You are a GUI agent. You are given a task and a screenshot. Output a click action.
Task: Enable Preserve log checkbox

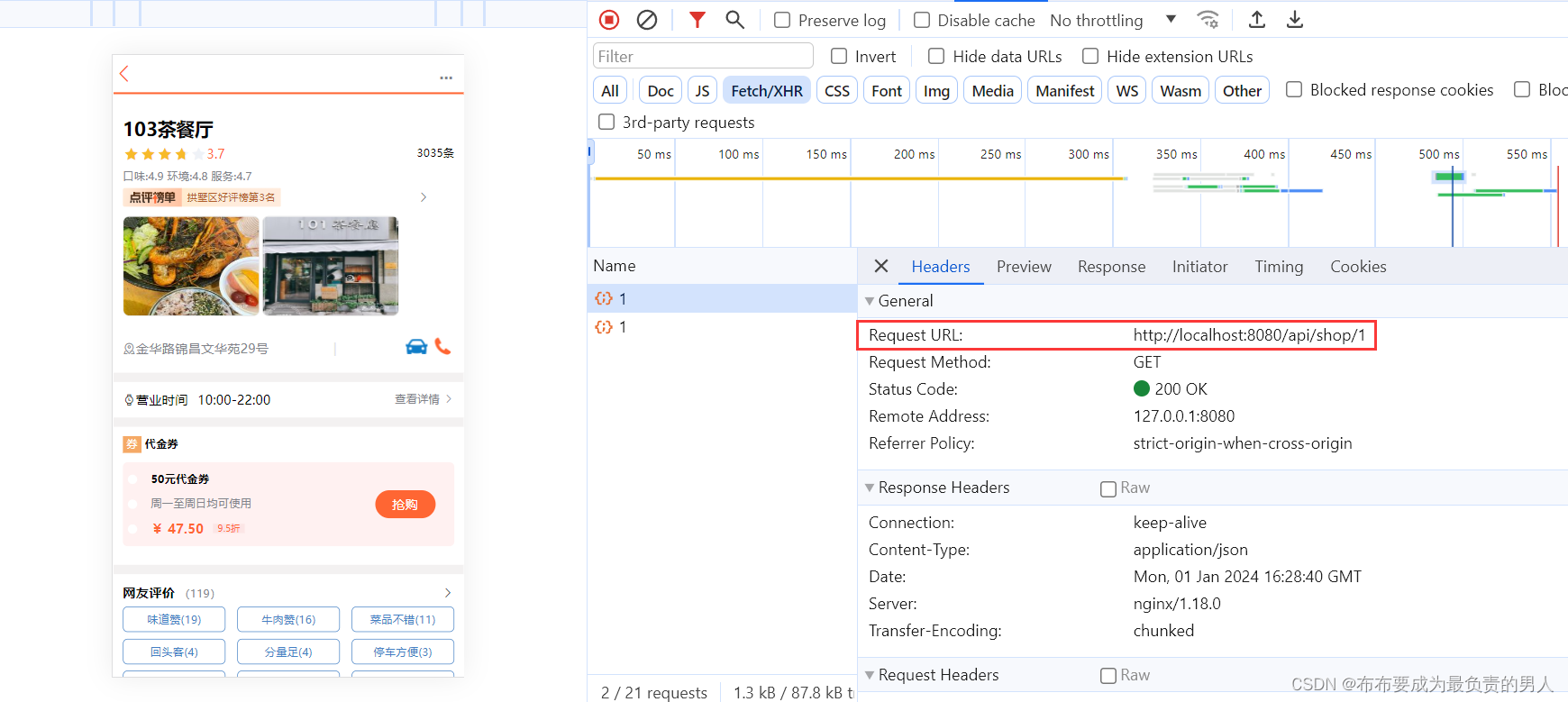pos(782,20)
